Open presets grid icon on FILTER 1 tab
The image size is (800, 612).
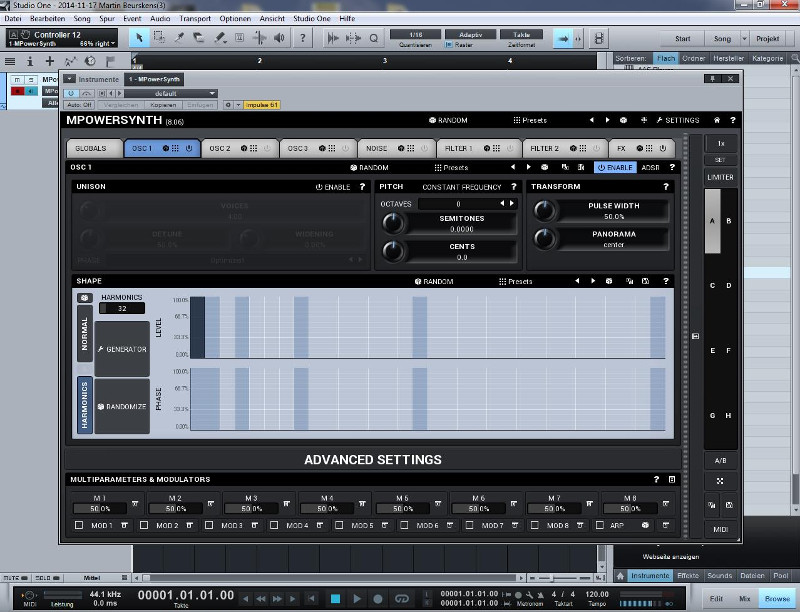496,148
